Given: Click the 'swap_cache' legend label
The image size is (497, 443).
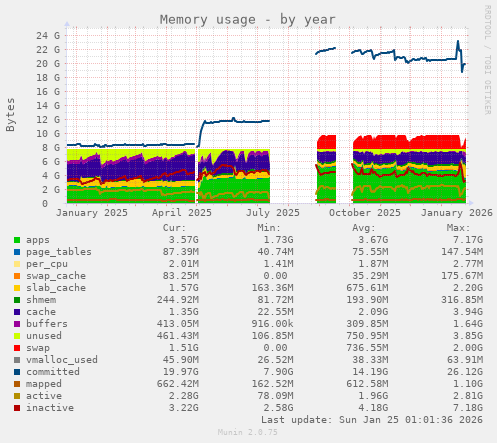Looking at the screenshot, I should point(56,276).
